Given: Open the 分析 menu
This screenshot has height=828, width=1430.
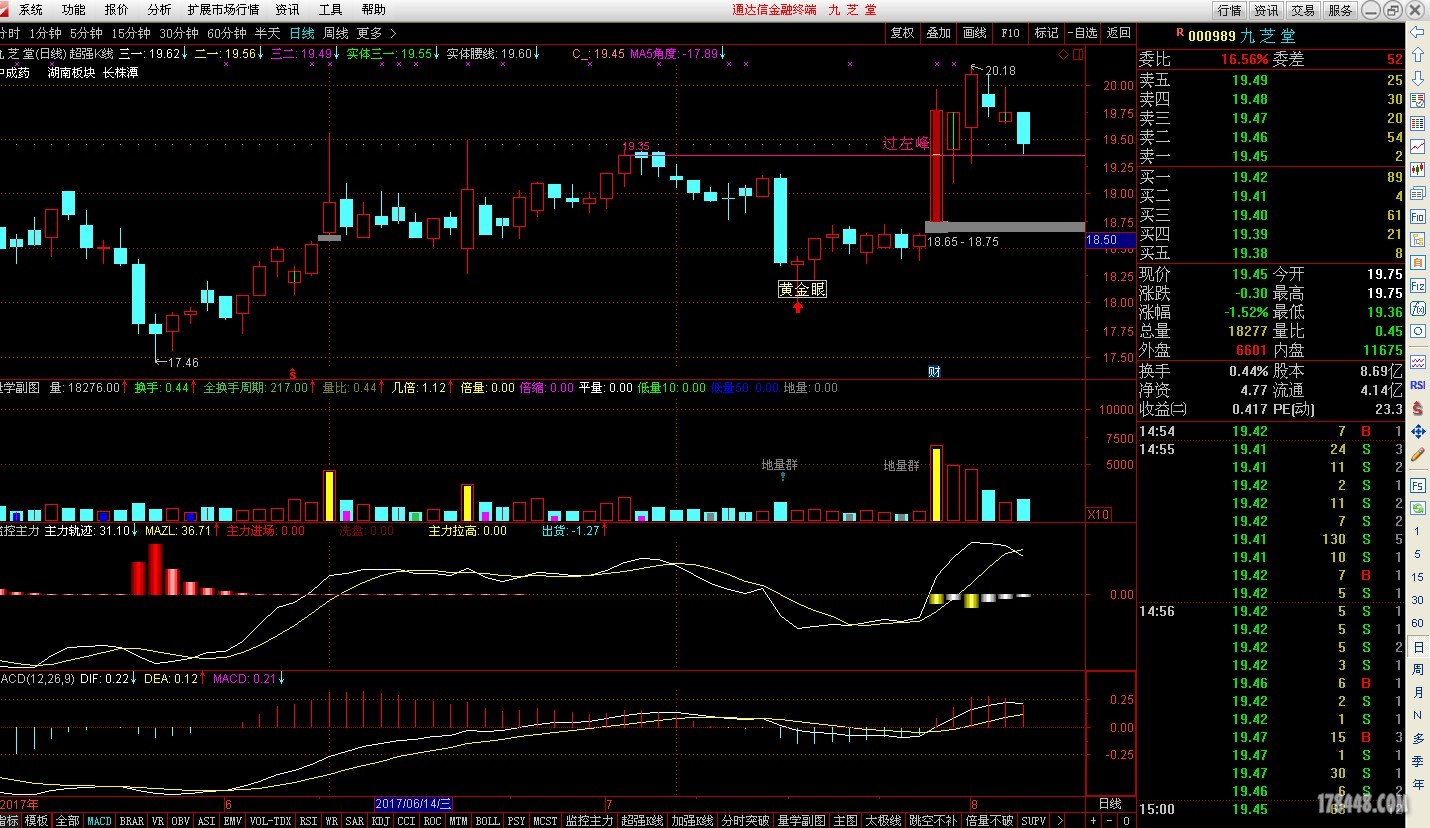Looking at the screenshot, I should 159,10.
